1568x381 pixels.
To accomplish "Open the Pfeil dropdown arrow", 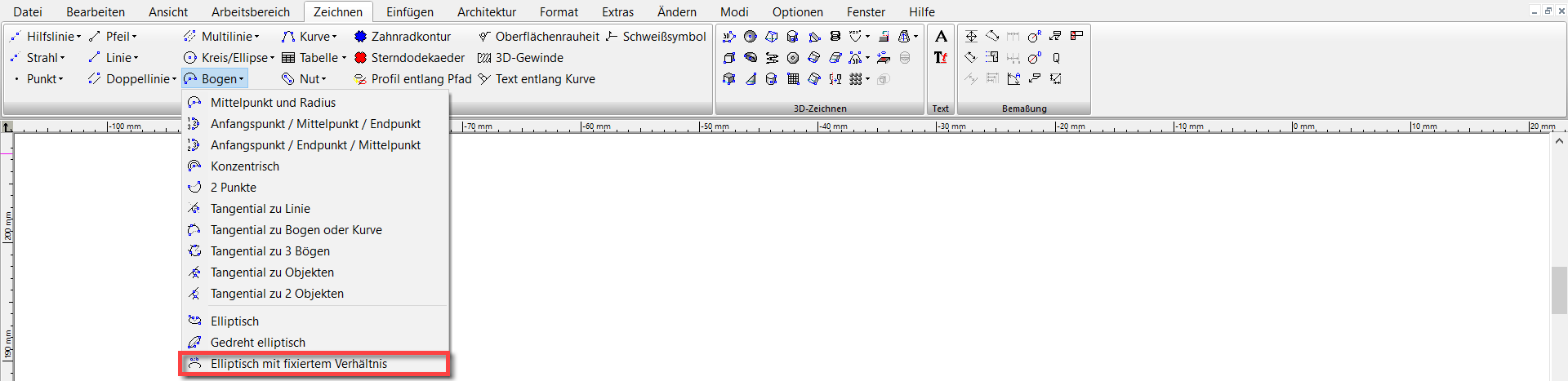I will pyautogui.click(x=134, y=37).
